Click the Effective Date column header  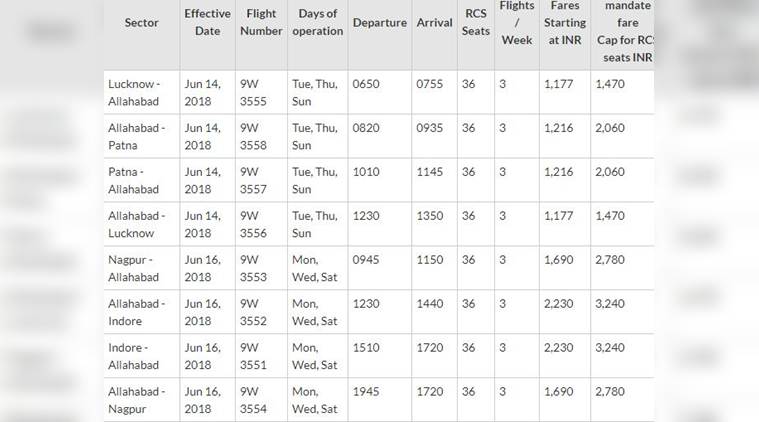pyautogui.click(x=207, y=22)
